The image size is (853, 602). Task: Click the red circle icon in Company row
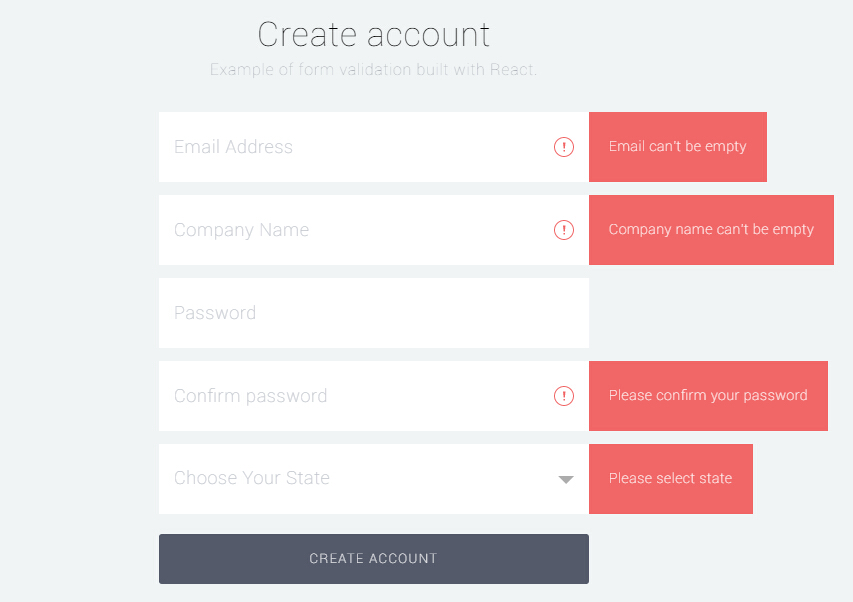(x=564, y=230)
